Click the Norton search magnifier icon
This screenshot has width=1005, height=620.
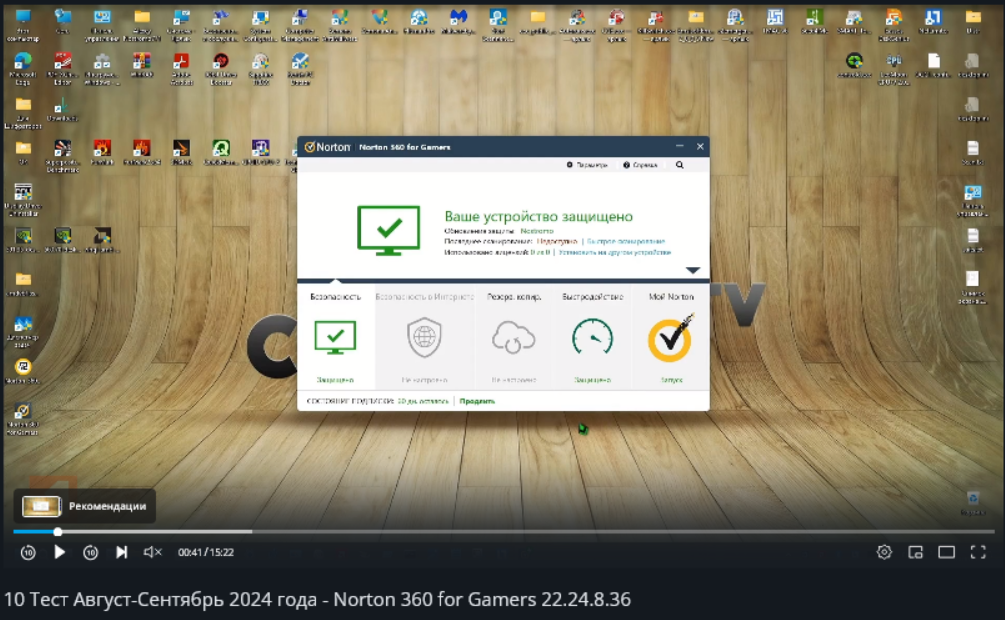679,165
